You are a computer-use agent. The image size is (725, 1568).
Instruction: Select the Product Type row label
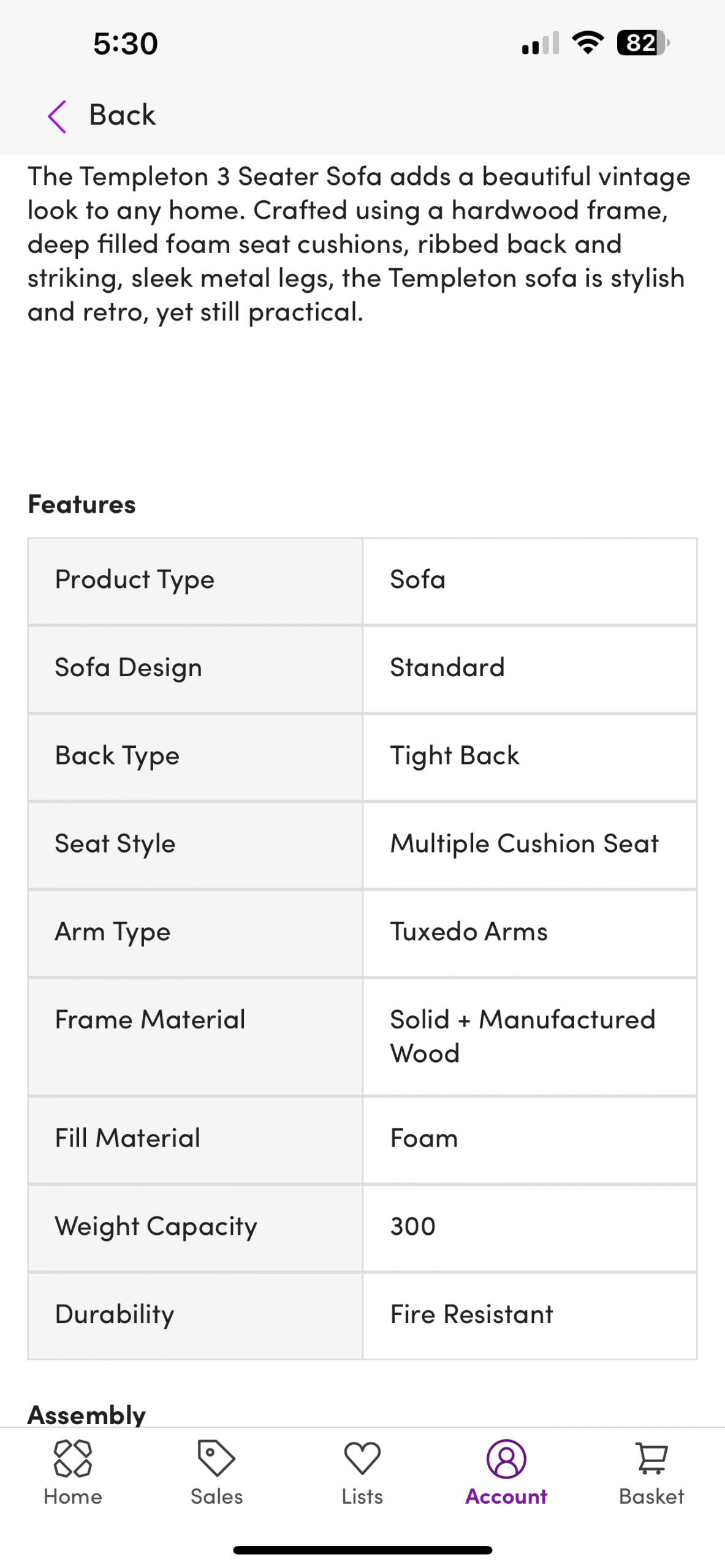pos(135,579)
